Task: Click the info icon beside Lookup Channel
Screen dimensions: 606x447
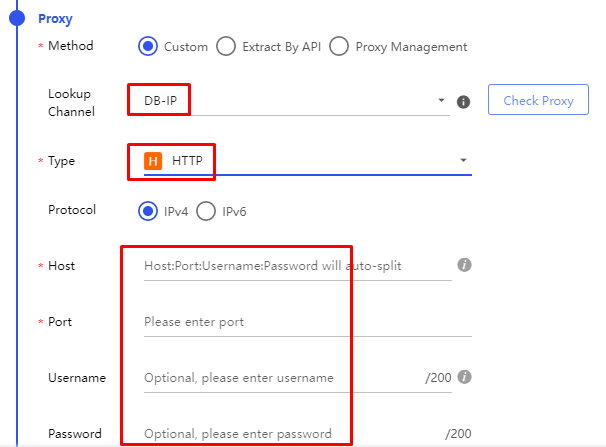Action: (x=463, y=102)
